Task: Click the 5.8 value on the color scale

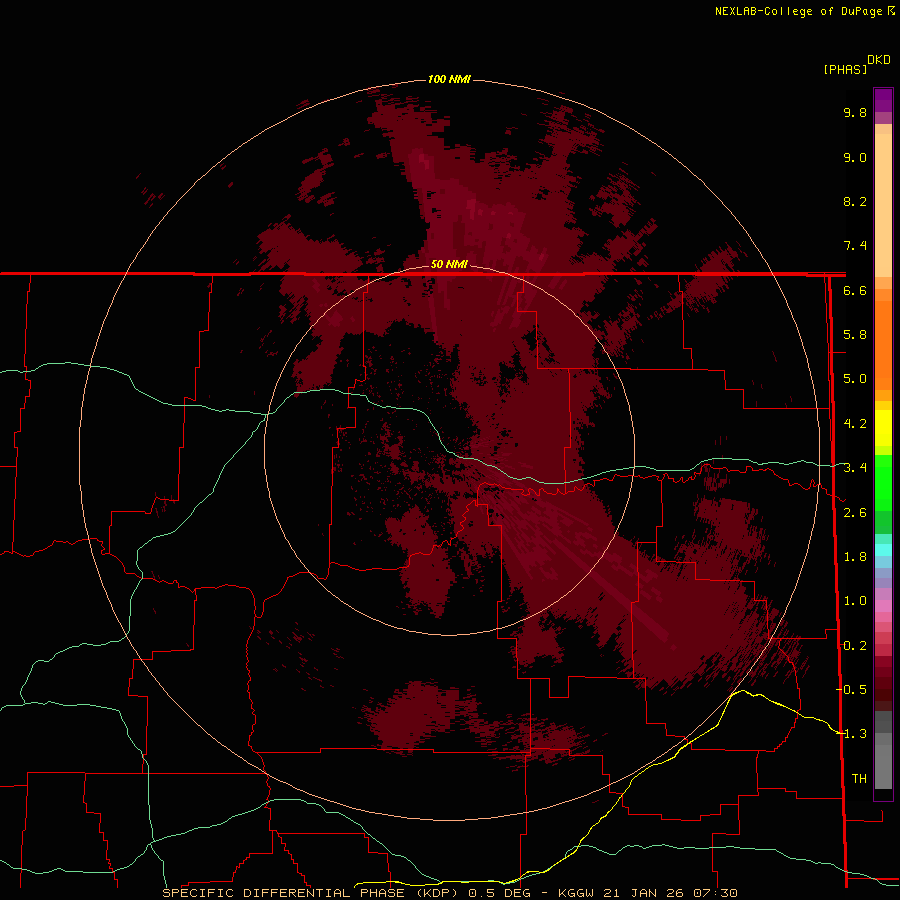Action: tap(855, 335)
